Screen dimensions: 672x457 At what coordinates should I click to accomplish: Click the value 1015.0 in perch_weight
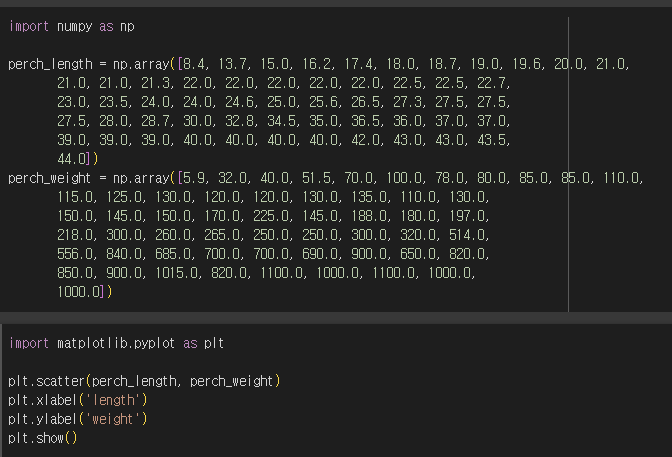point(177,273)
